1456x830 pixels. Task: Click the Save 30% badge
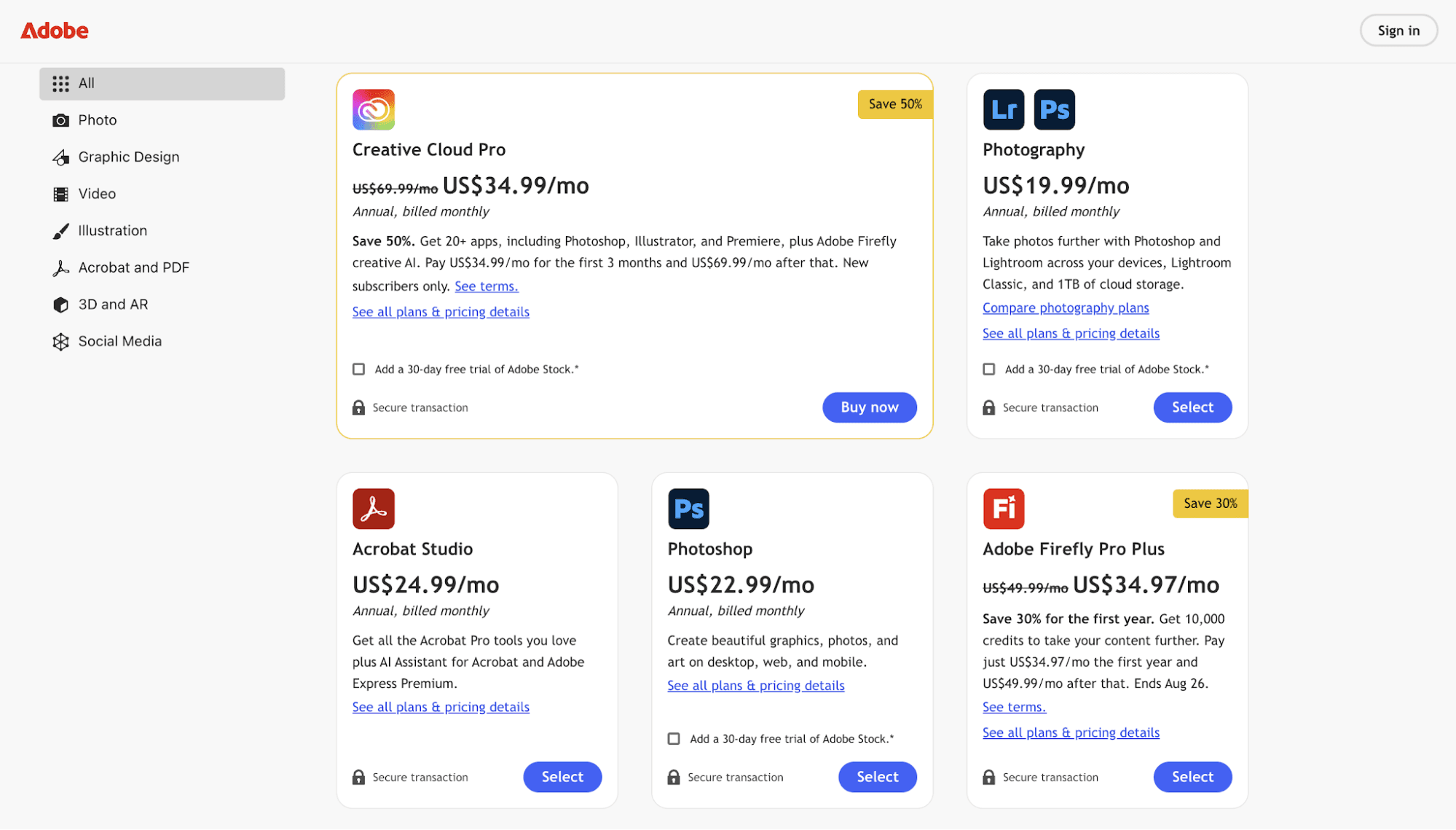[1211, 504]
